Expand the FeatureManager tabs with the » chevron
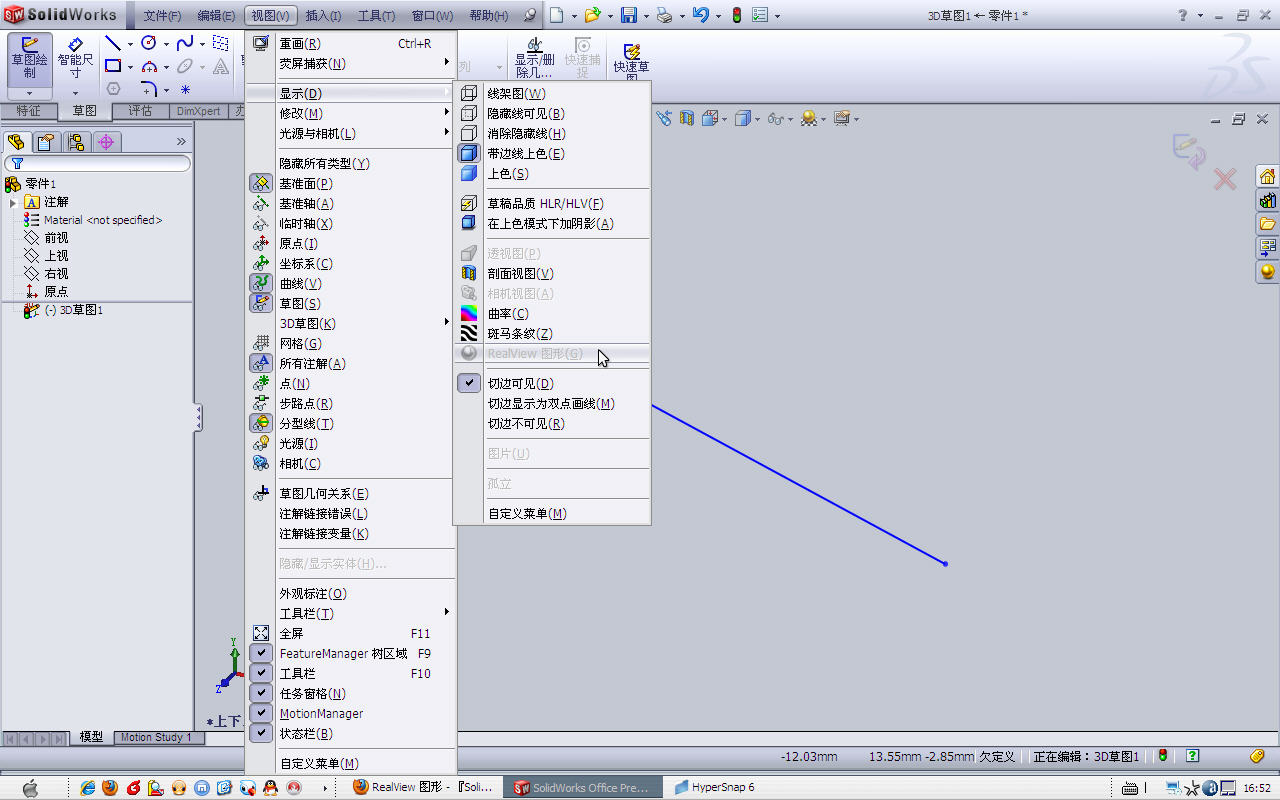Image resolution: width=1280 pixels, height=800 pixels. [x=181, y=142]
